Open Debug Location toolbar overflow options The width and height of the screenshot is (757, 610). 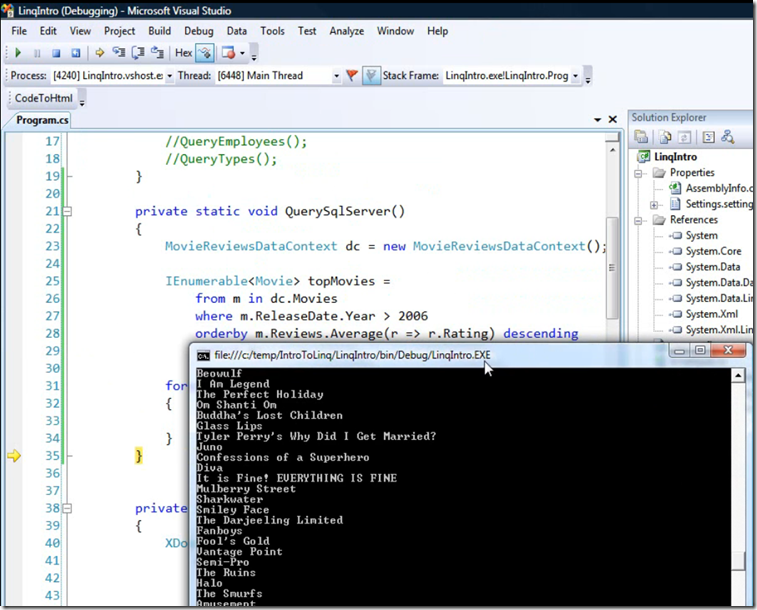(x=588, y=79)
